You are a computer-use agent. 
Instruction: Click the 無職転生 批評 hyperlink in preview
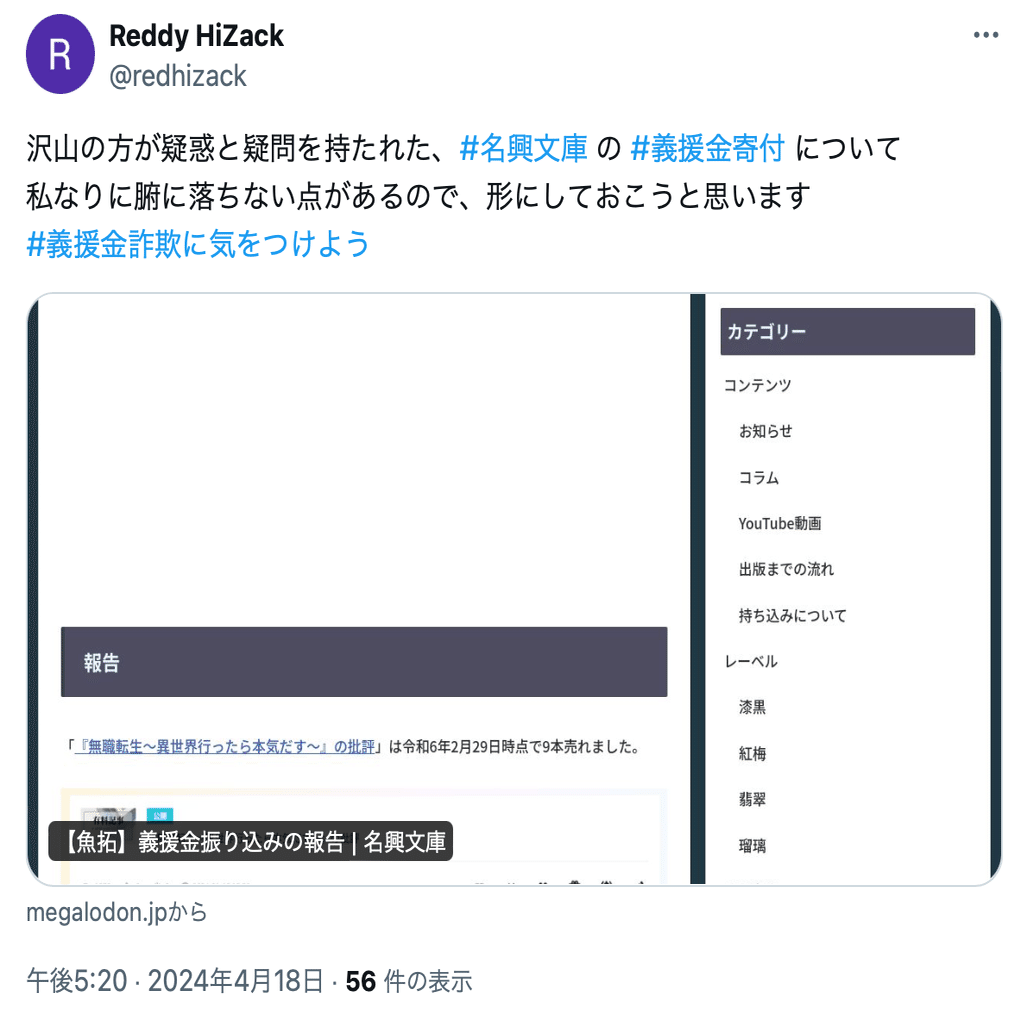(225, 747)
